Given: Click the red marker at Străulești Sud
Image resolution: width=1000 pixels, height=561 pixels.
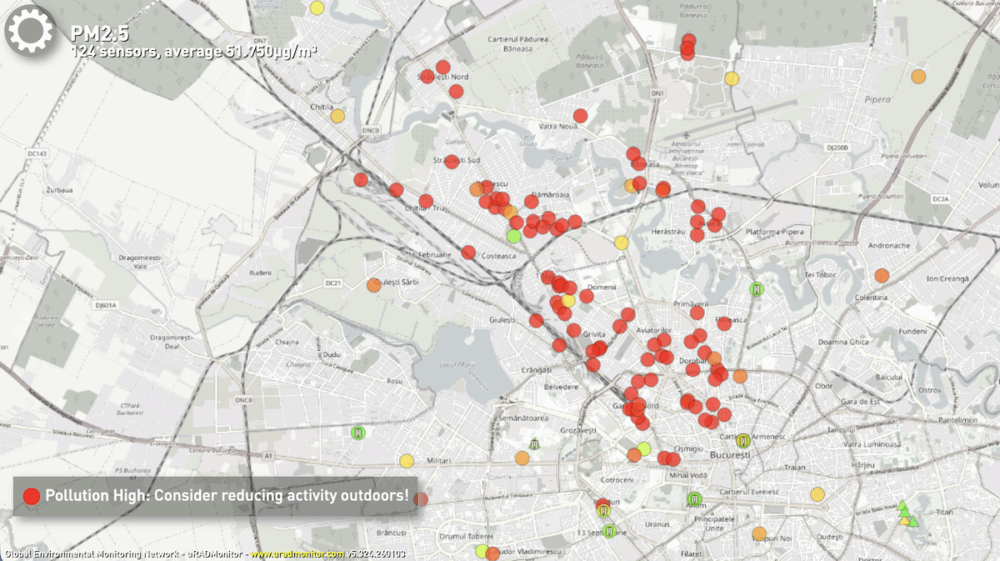Looking at the screenshot, I should [452, 161].
